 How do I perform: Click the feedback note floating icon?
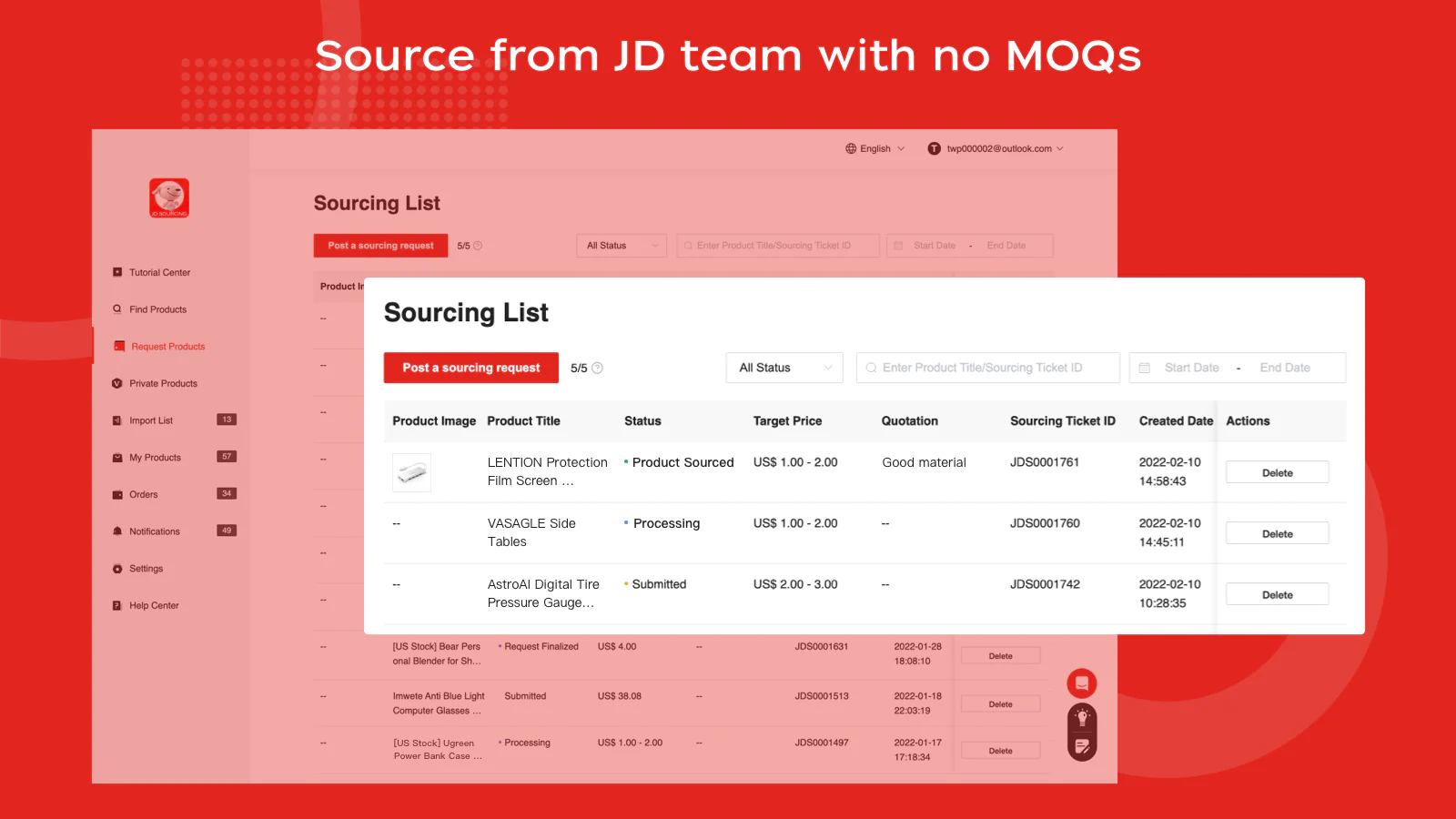[1082, 747]
